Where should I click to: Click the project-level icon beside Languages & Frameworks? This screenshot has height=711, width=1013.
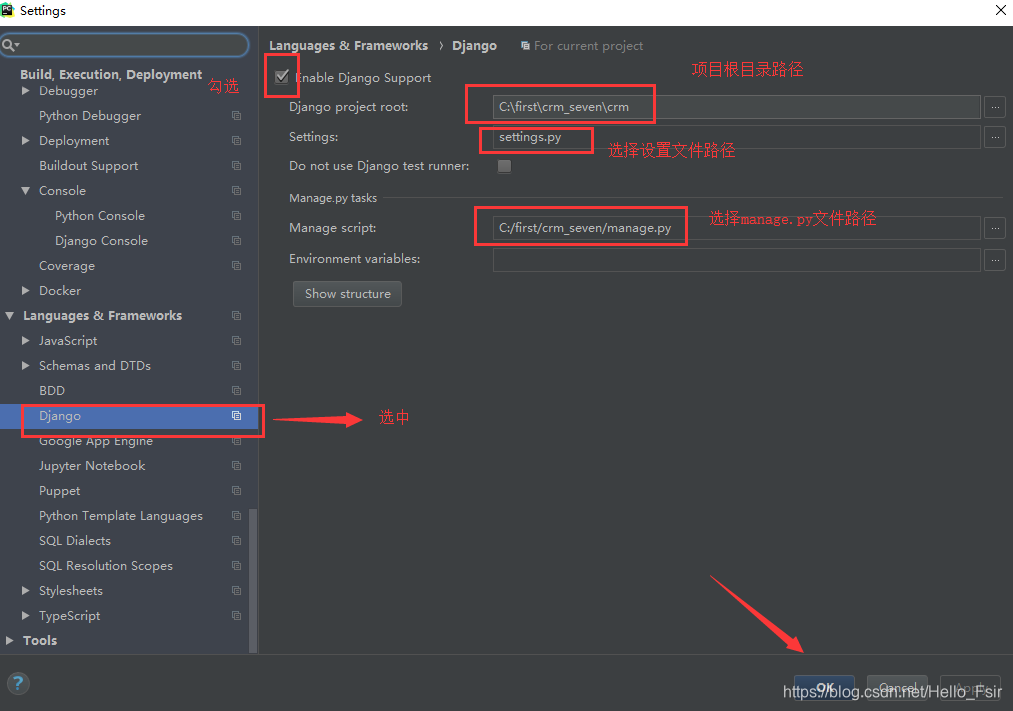[x=236, y=316]
